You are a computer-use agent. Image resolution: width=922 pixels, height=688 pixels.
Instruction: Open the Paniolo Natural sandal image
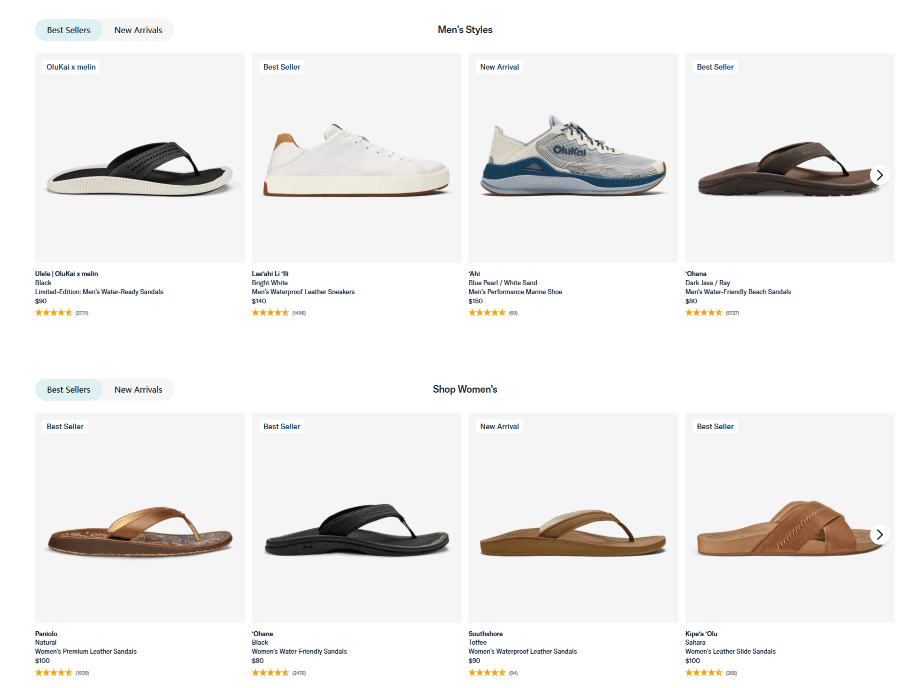point(140,517)
